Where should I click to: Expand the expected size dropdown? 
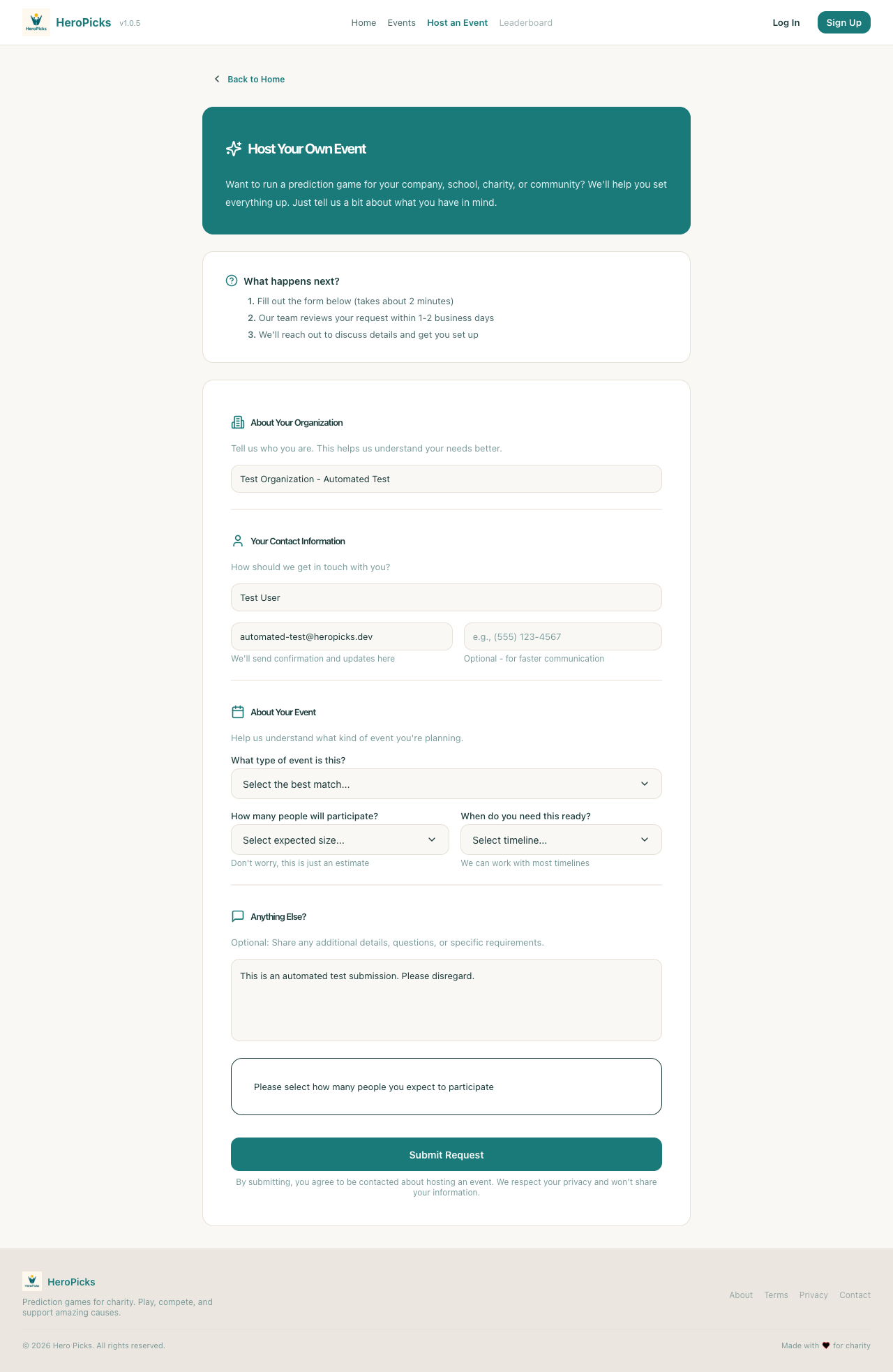pos(340,840)
